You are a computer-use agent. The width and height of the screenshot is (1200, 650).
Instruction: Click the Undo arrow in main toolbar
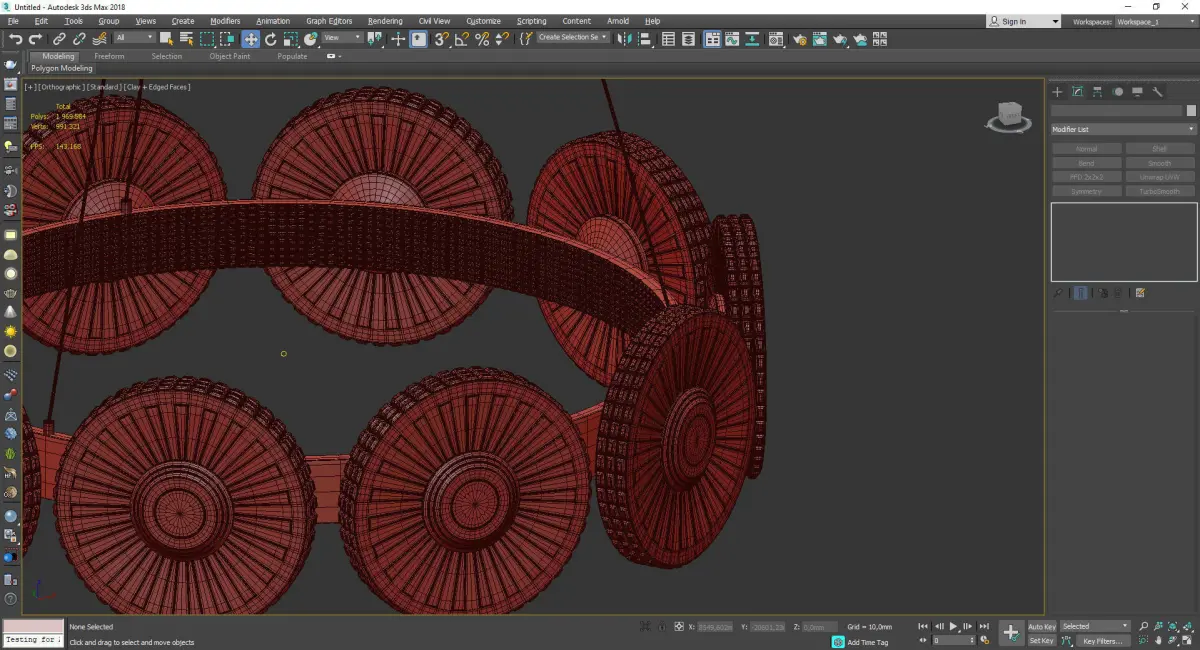(x=15, y=39)
